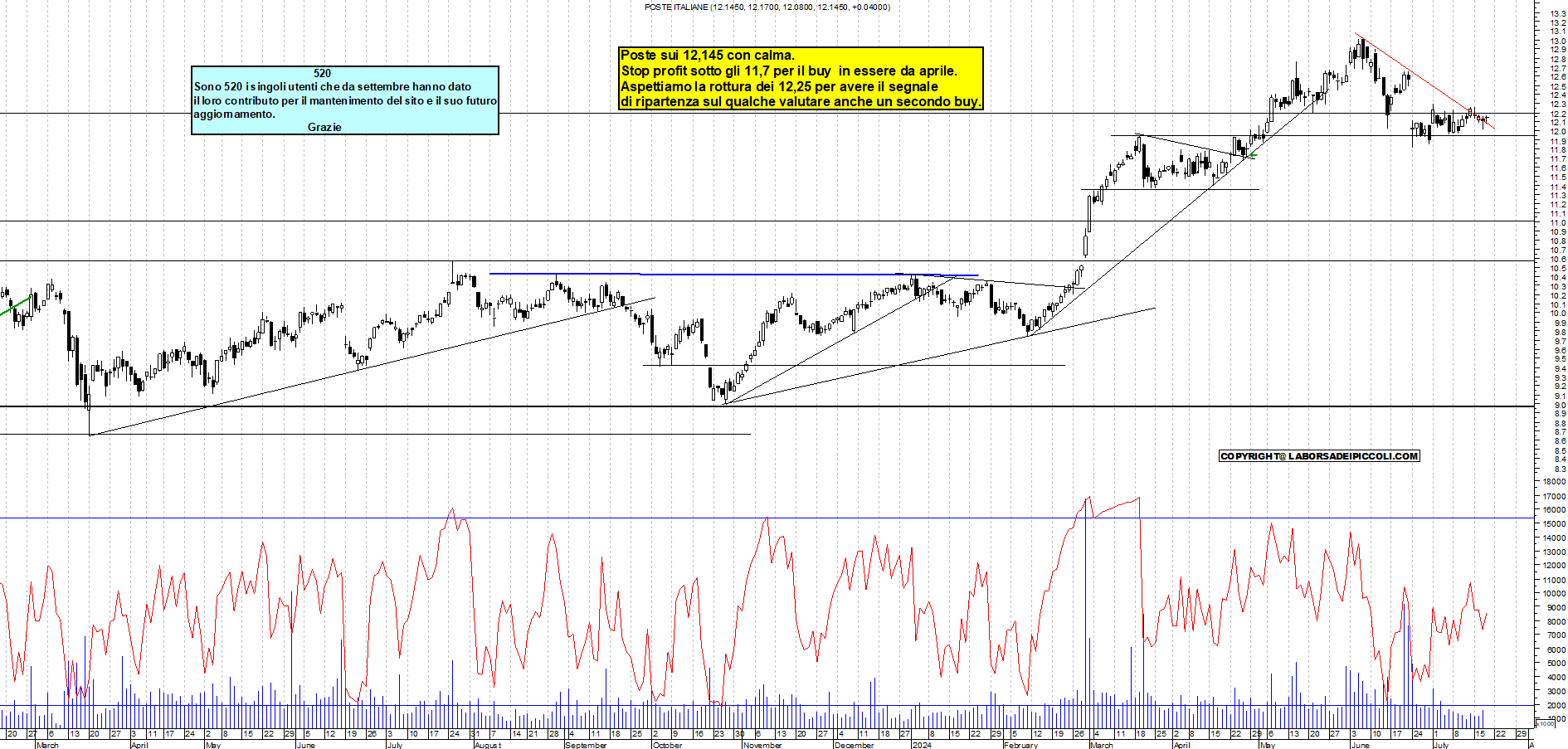The image size is (1568, 749).
Task: Click the 'September' month label on time axis
Action: pos(586,745)
